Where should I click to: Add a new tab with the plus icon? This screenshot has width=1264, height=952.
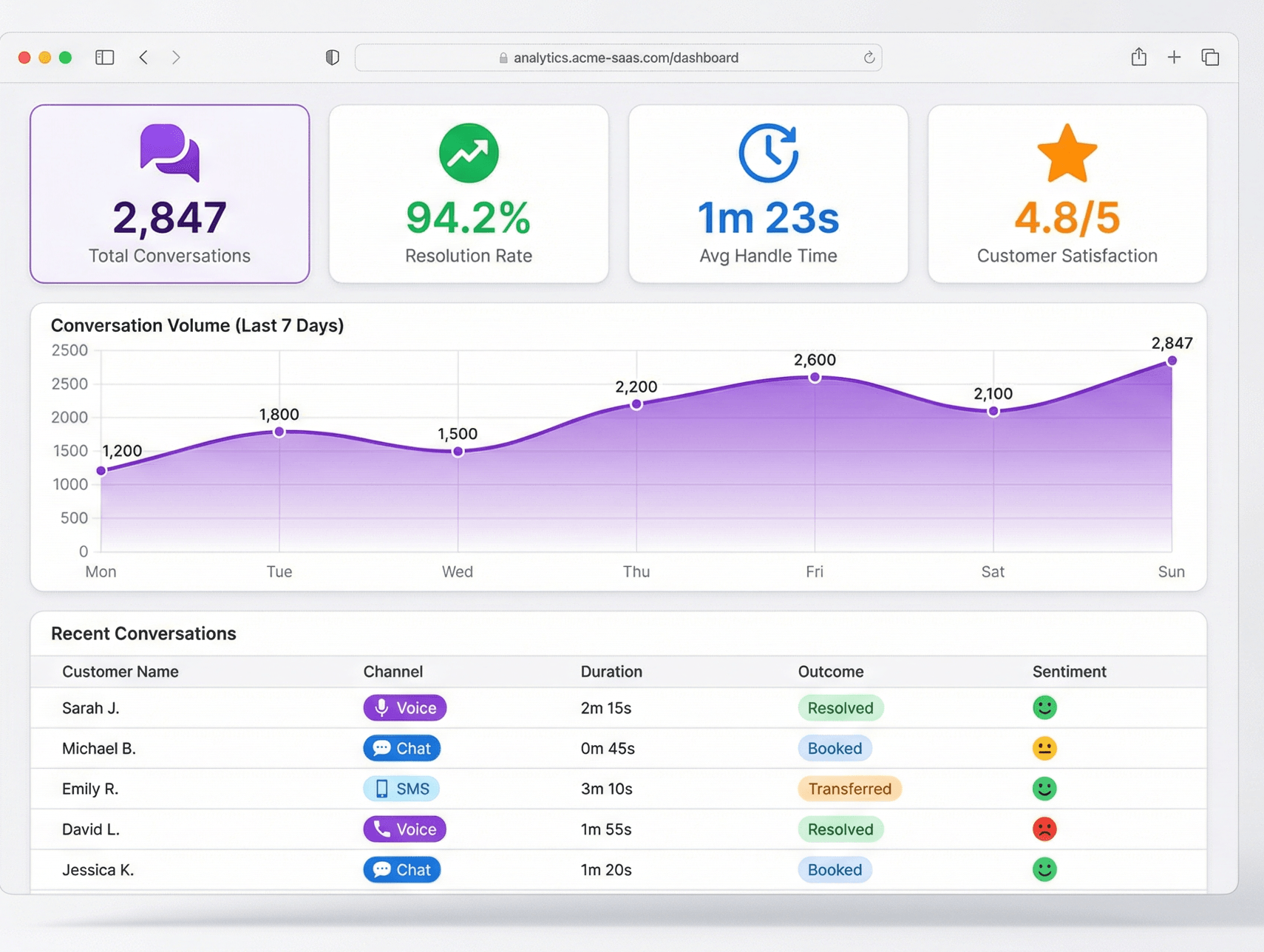pos(1174,58)
